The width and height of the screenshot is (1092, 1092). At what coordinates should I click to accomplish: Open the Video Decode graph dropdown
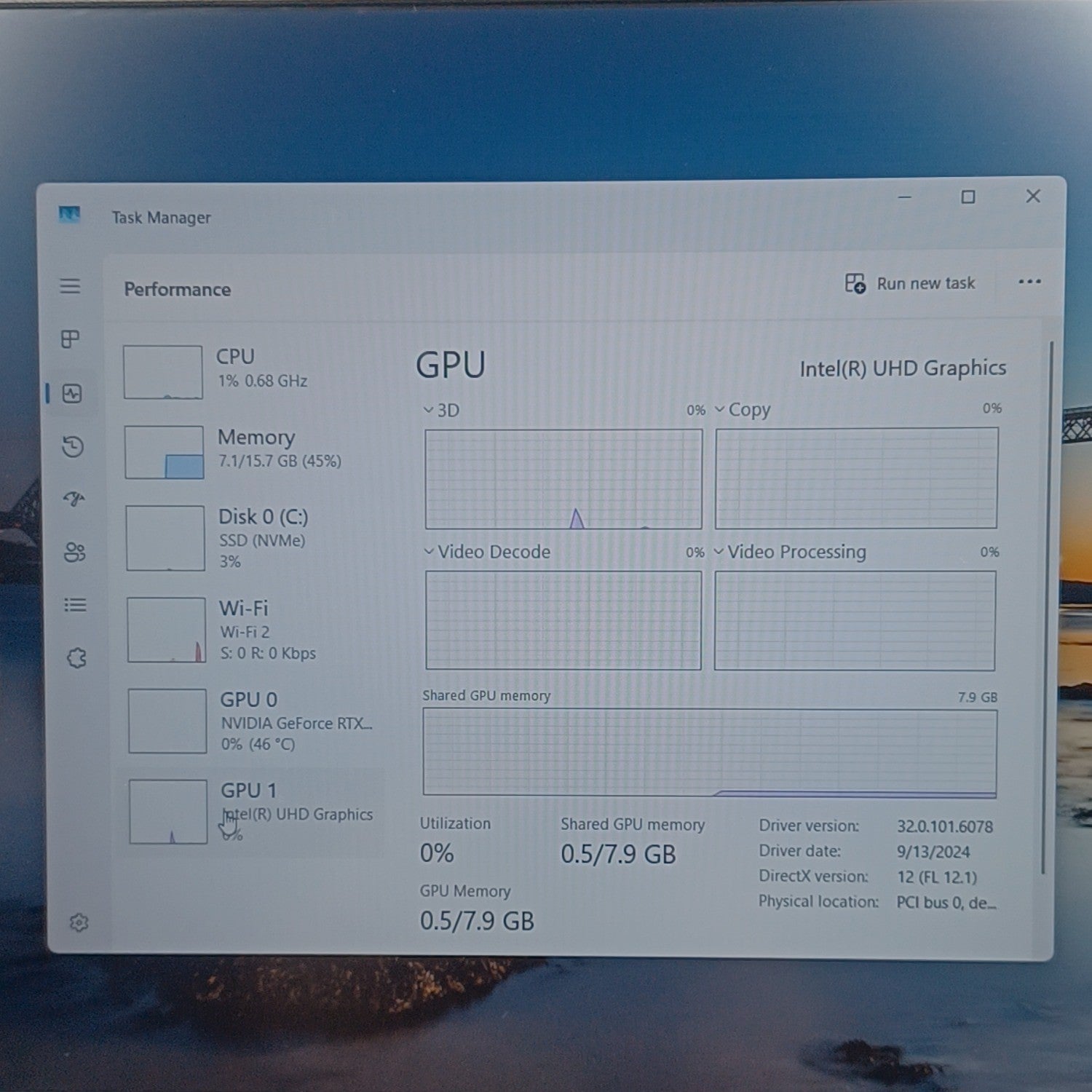487,552
